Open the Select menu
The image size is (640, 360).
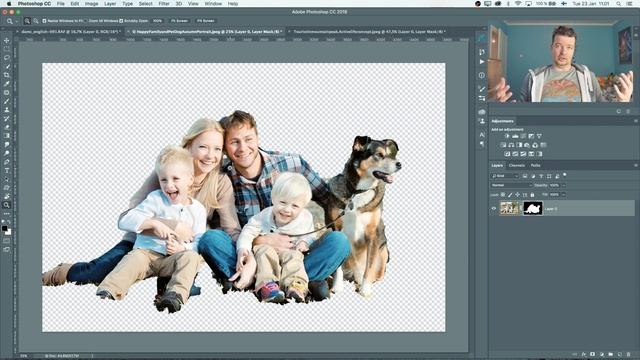click(145, 4)
